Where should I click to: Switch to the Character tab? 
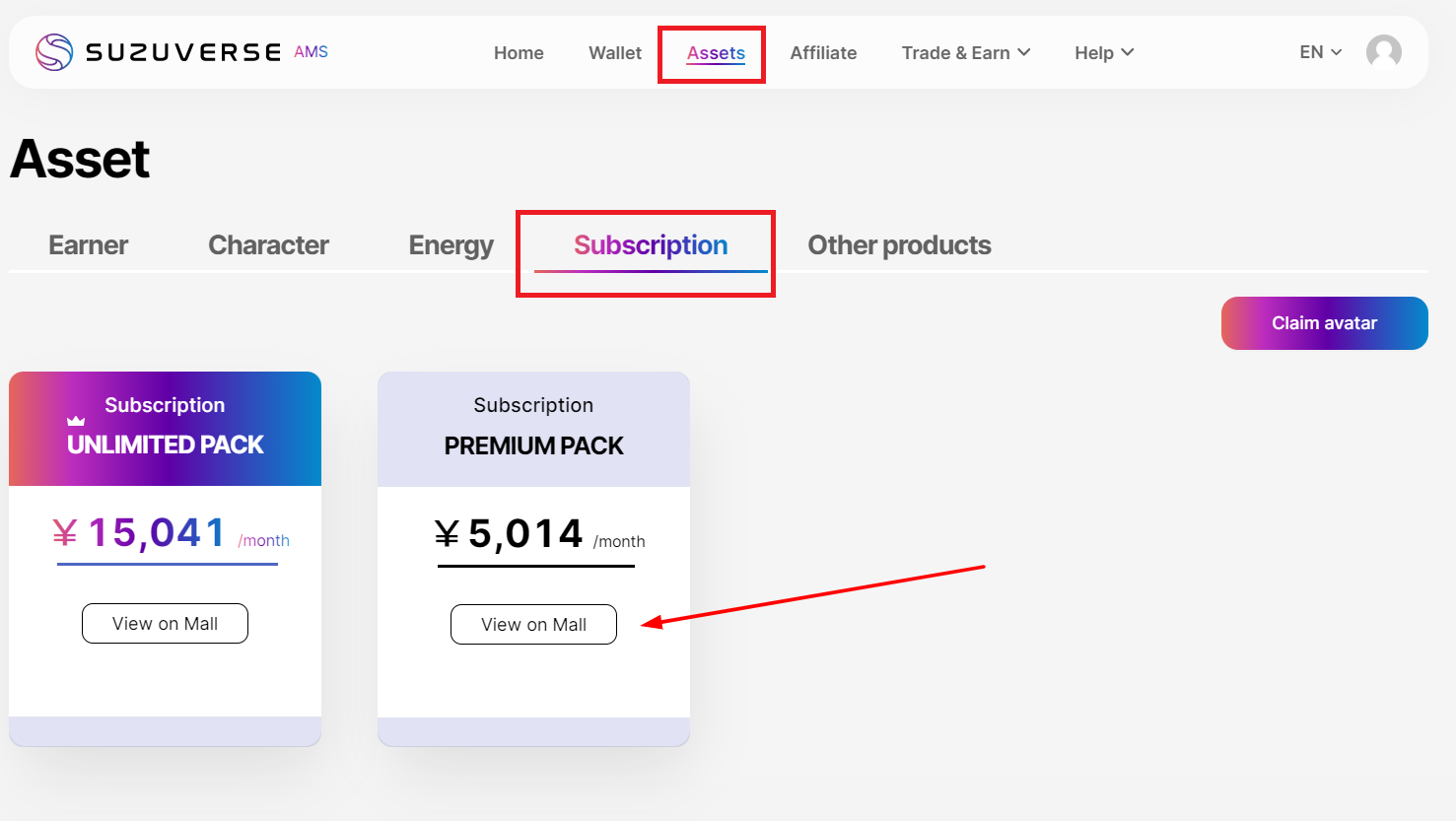pyautogui.click(x=268, y=245)
